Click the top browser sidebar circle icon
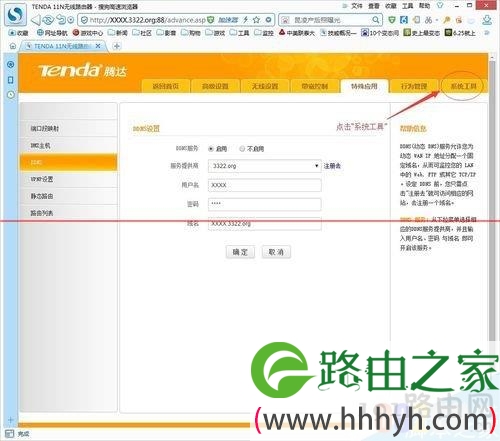The width and height of the screenshot is (500, 441). point(11,64)
